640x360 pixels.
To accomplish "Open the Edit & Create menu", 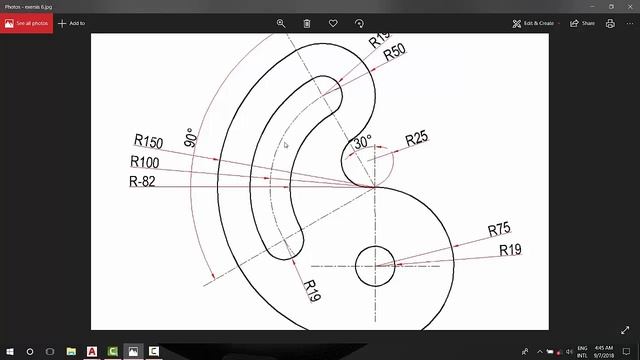I will pyautogui.click(x=536, y=23).
